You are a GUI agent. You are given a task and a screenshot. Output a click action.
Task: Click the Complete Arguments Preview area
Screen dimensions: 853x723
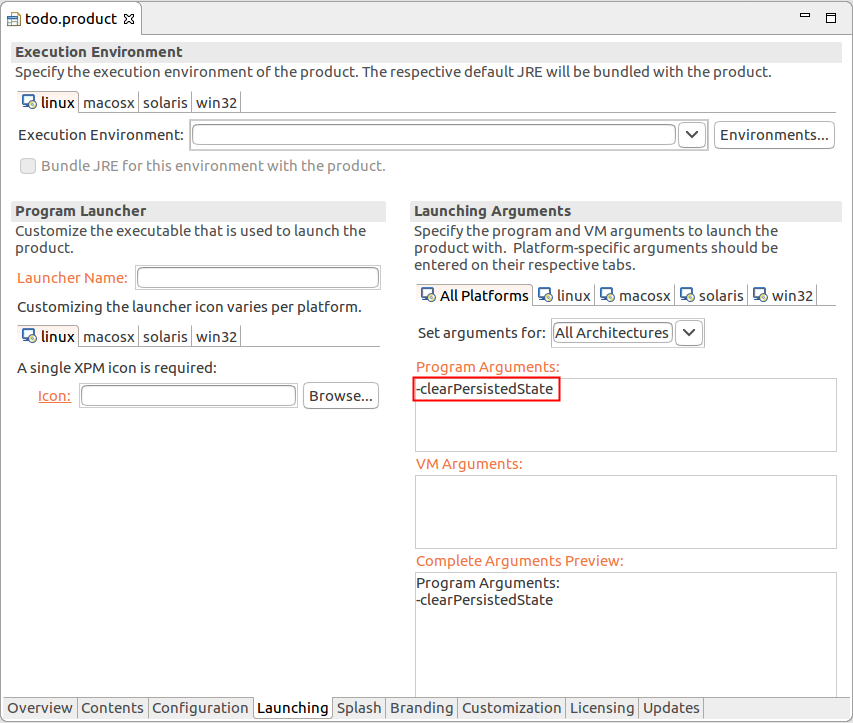click(x=626, y=634)
